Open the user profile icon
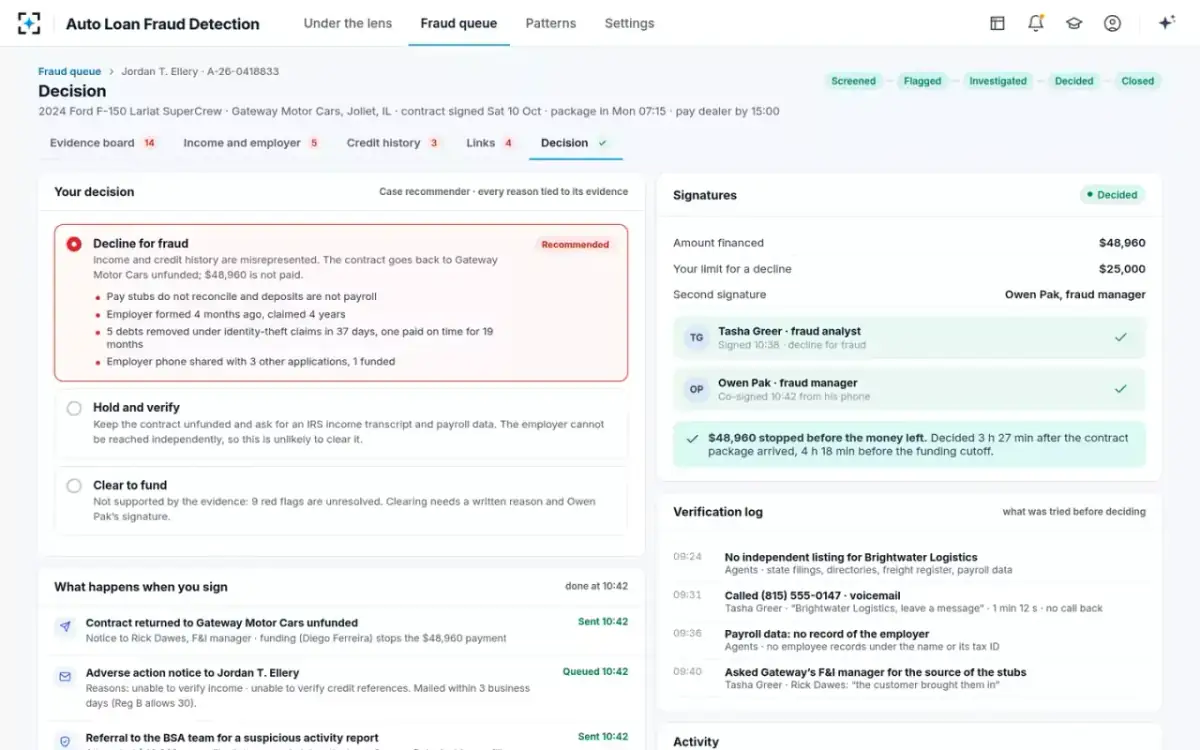The width and height of the screenshot is (1200, 750). point(1112,23)
